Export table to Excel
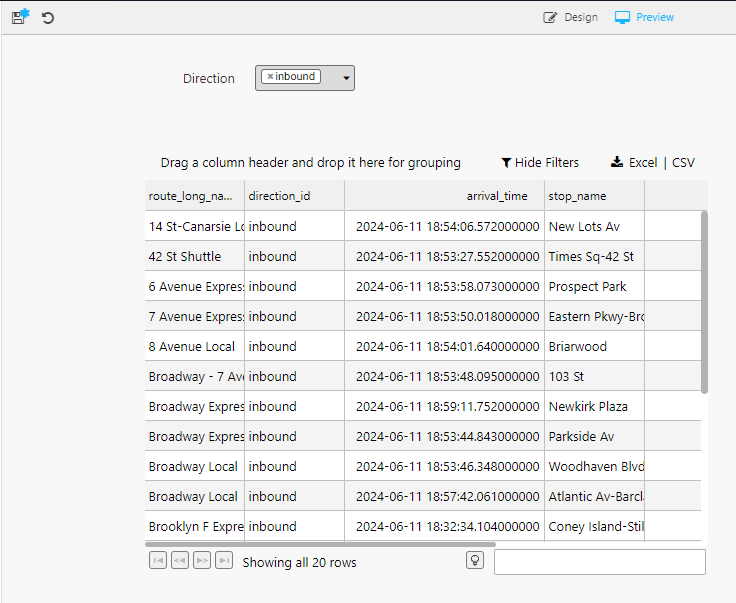The height and width of the screenshot is (603, 736). (x=634, y=162)
